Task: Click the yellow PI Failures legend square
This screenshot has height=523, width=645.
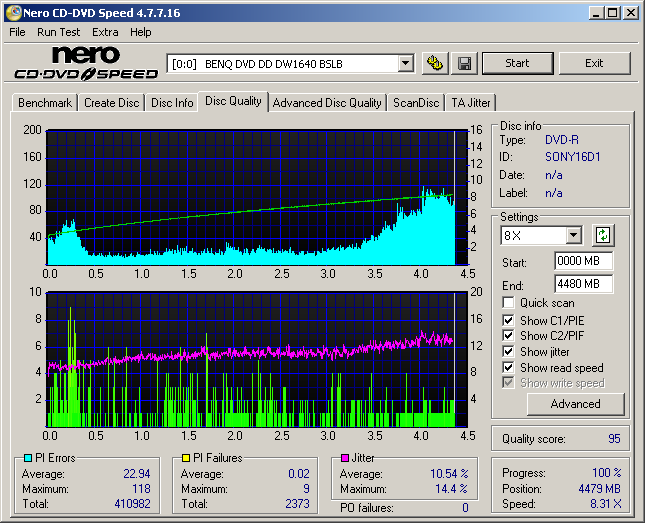Action: (186, 458)
